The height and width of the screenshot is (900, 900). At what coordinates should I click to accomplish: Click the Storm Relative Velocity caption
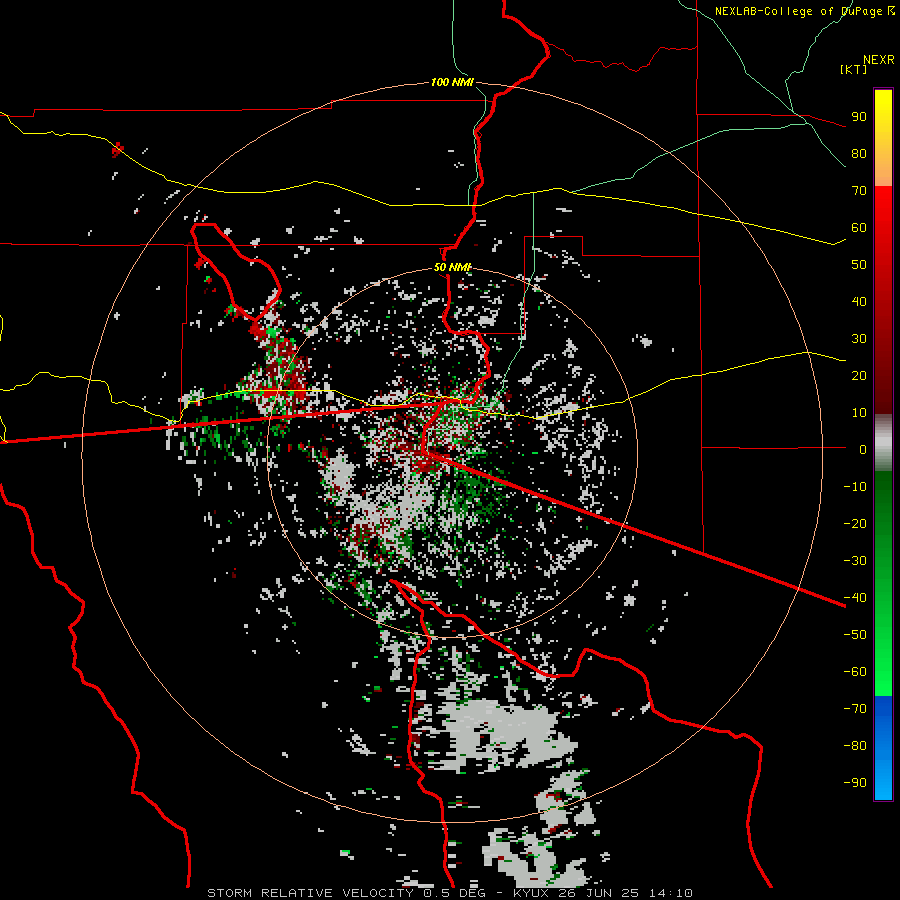(x=450, y=893)
